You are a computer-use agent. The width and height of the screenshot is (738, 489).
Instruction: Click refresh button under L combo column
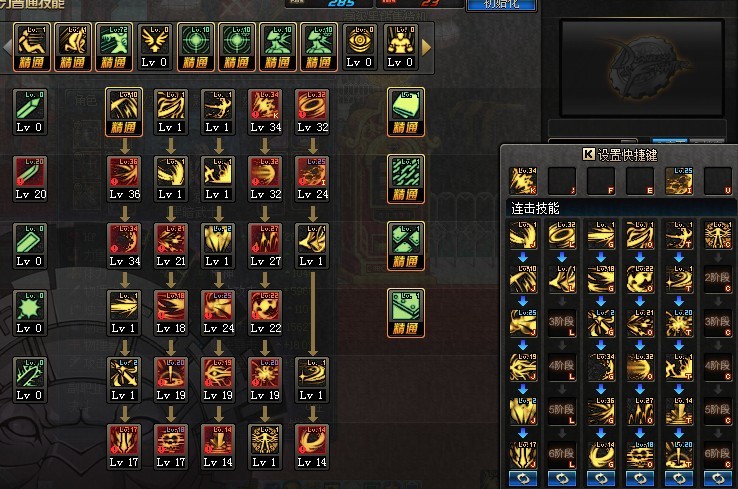(x=562, y=479)
